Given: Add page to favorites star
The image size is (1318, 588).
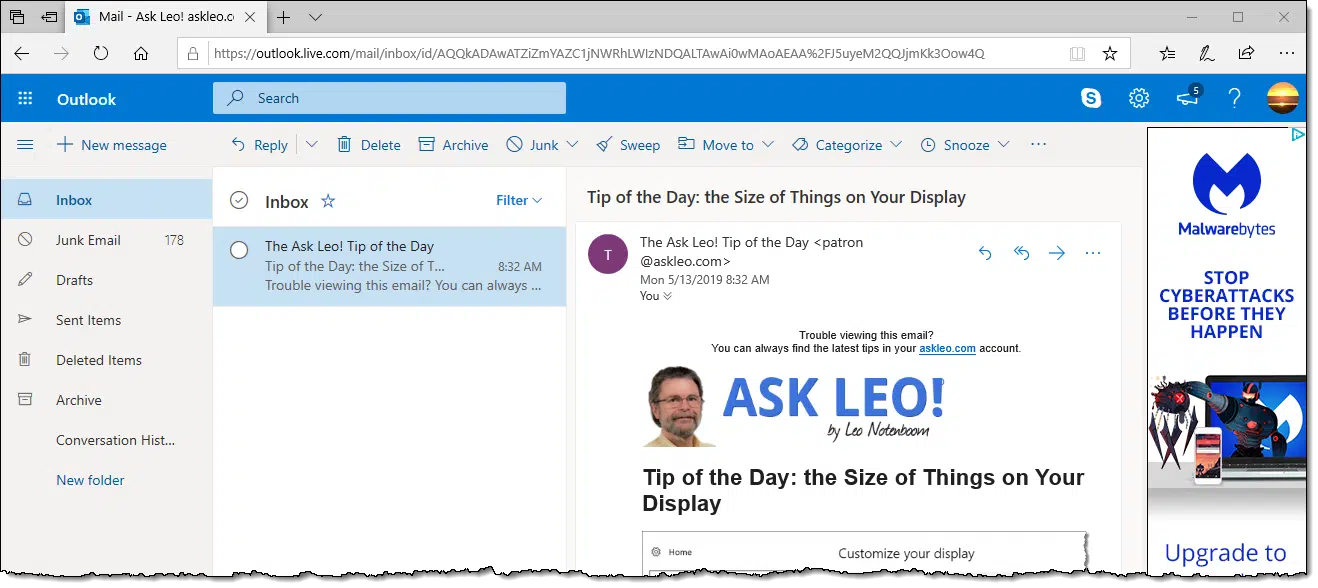Looking at the screenshot, I should 1109,54.
